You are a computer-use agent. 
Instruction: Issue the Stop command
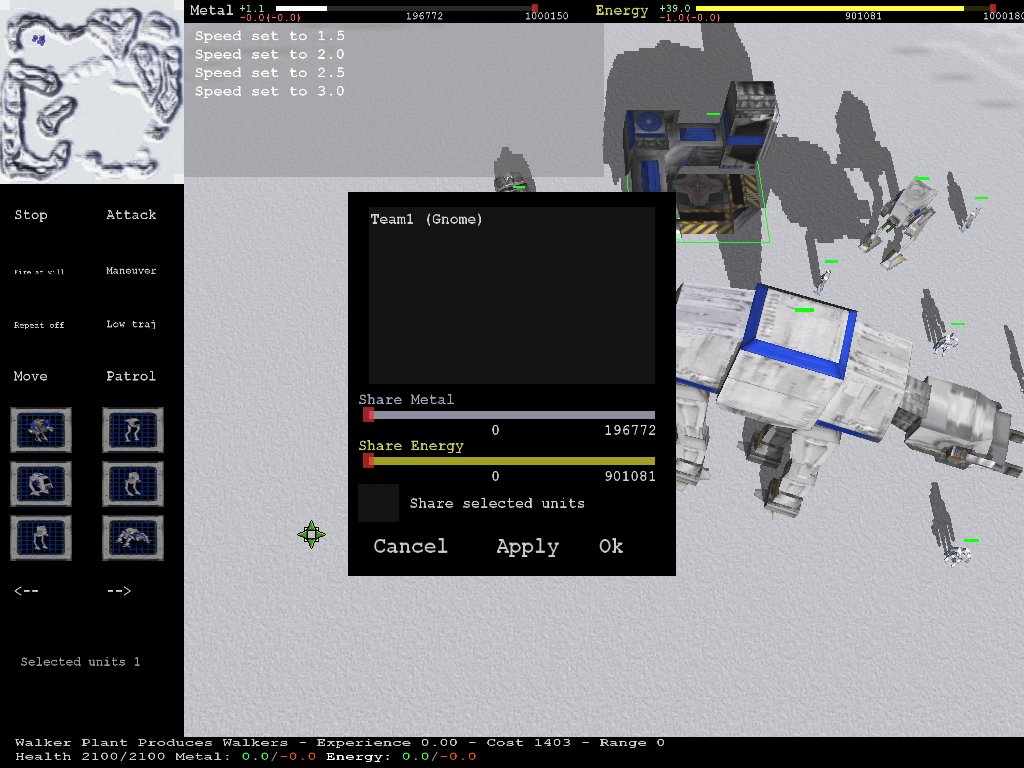(31, 215)
